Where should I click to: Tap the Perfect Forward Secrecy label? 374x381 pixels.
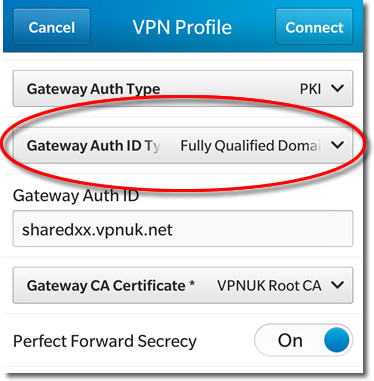click(105, 341)
